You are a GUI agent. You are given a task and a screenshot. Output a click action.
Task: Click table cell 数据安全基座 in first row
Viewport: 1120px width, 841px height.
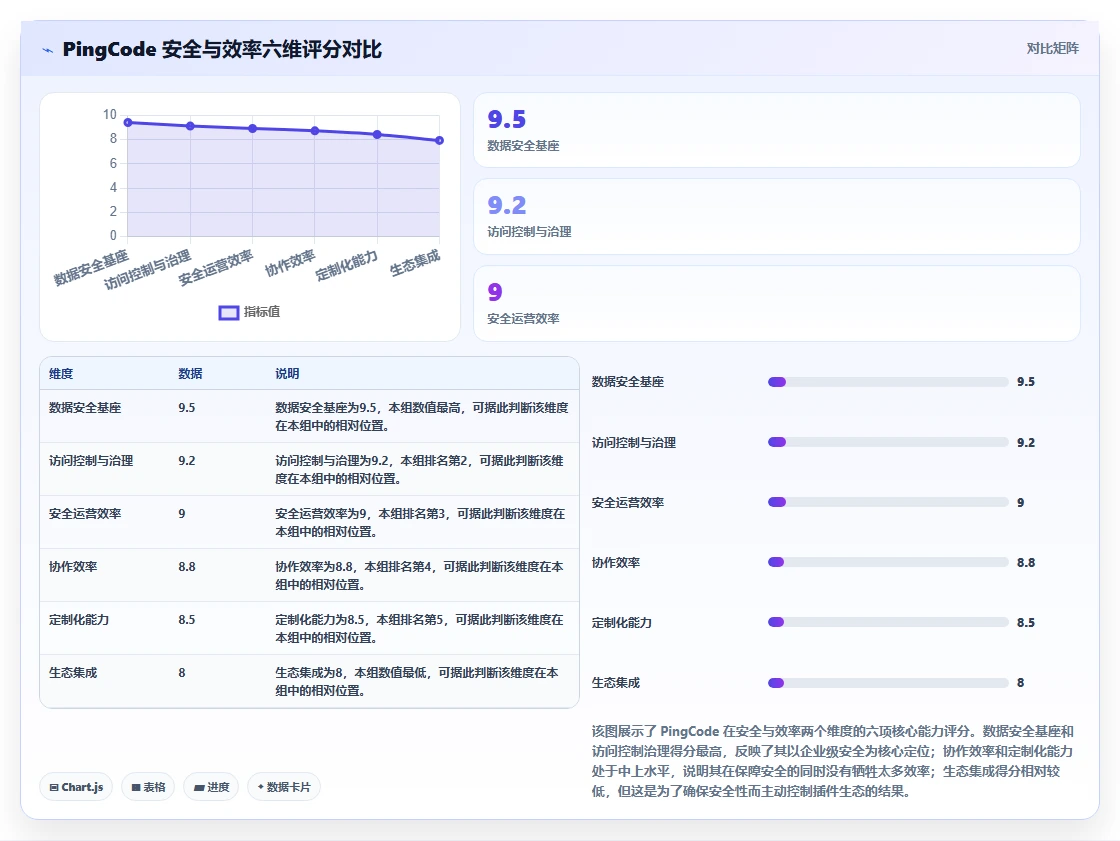pyautogui.click(x=85, y=408)
